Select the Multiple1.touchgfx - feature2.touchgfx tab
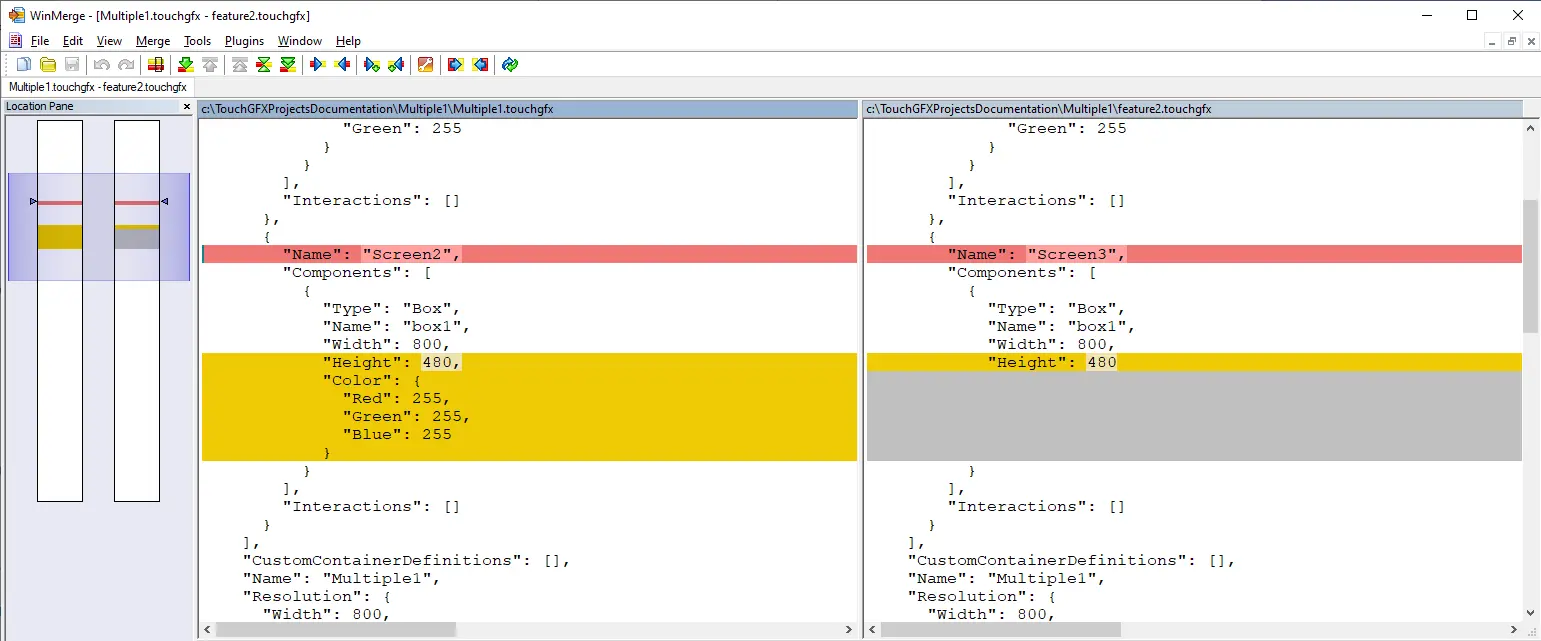The width and height of the screenshot is (1541, 641). pos(97,87)
